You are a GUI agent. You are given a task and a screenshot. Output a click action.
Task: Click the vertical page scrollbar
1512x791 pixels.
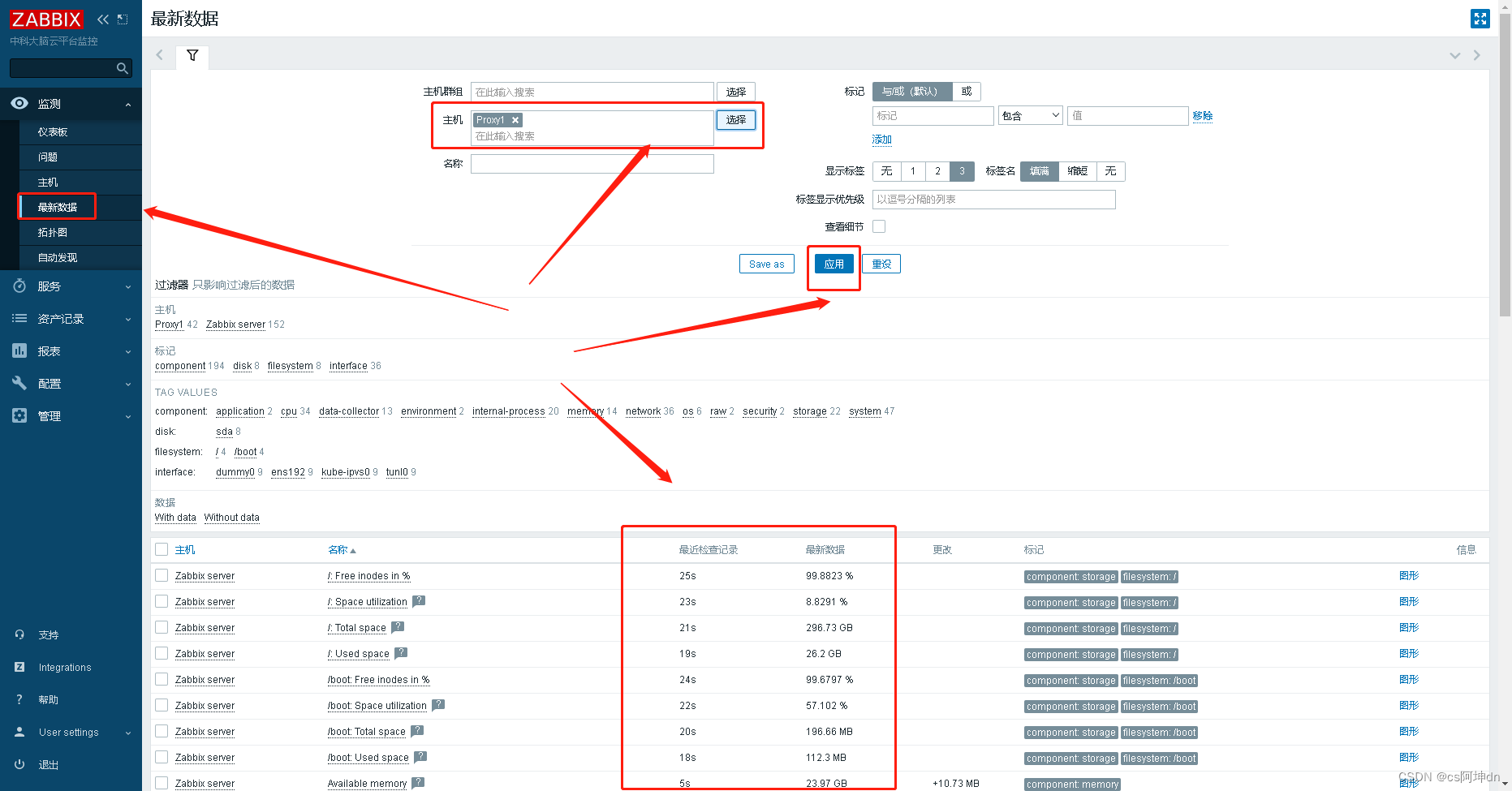[x=1505, y=166]
